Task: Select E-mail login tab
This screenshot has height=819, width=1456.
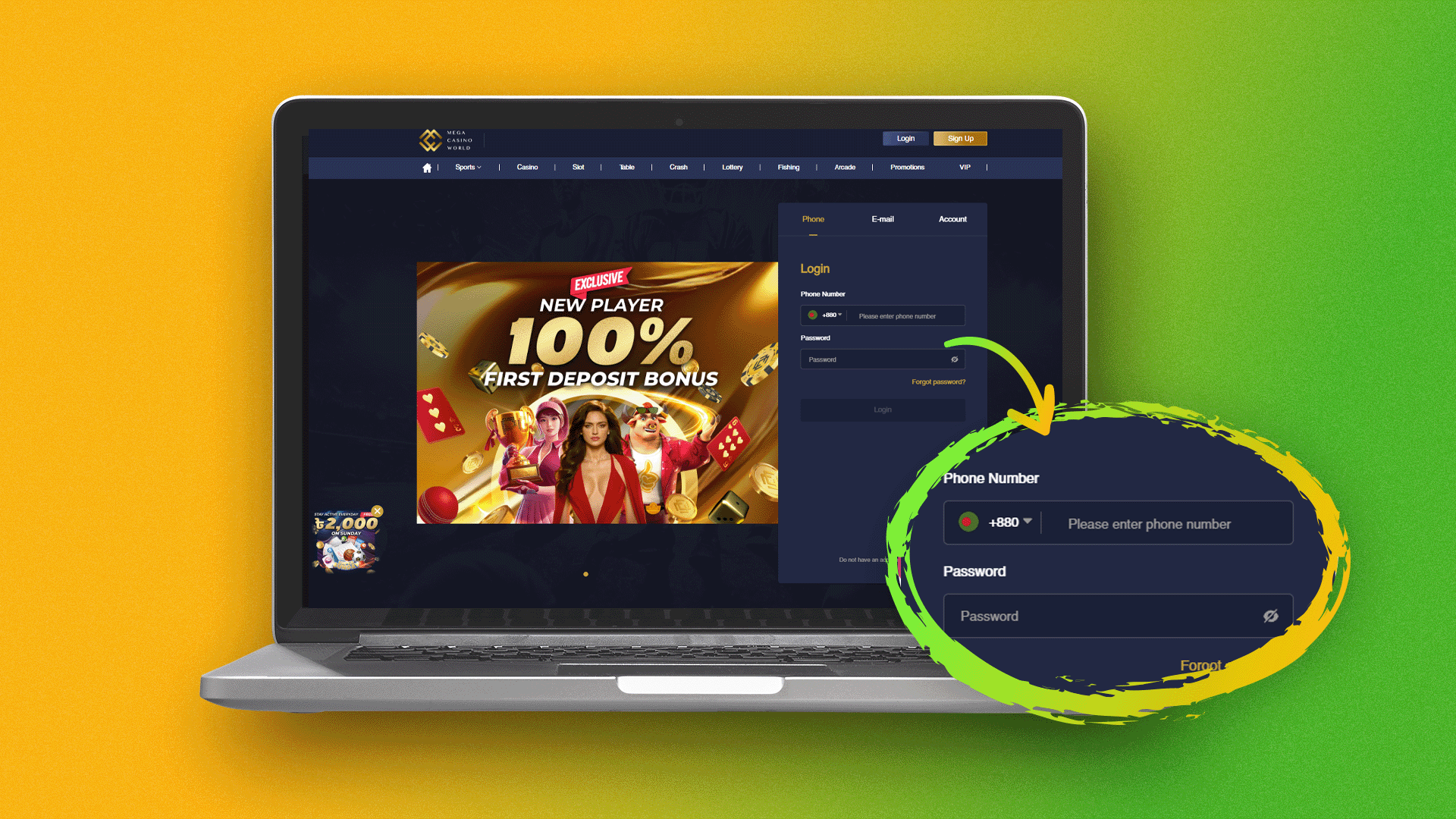Action: [882, 219]
